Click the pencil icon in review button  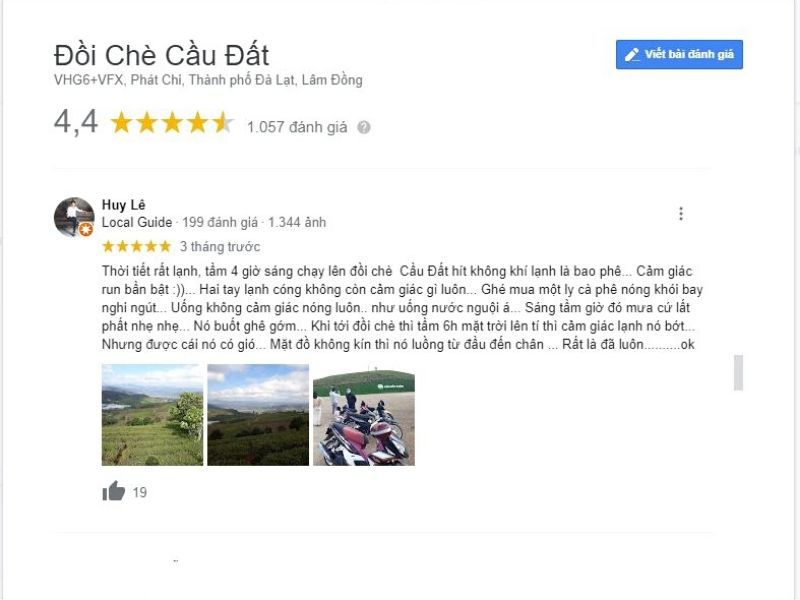pyautogui.click(x=632, y=55)
